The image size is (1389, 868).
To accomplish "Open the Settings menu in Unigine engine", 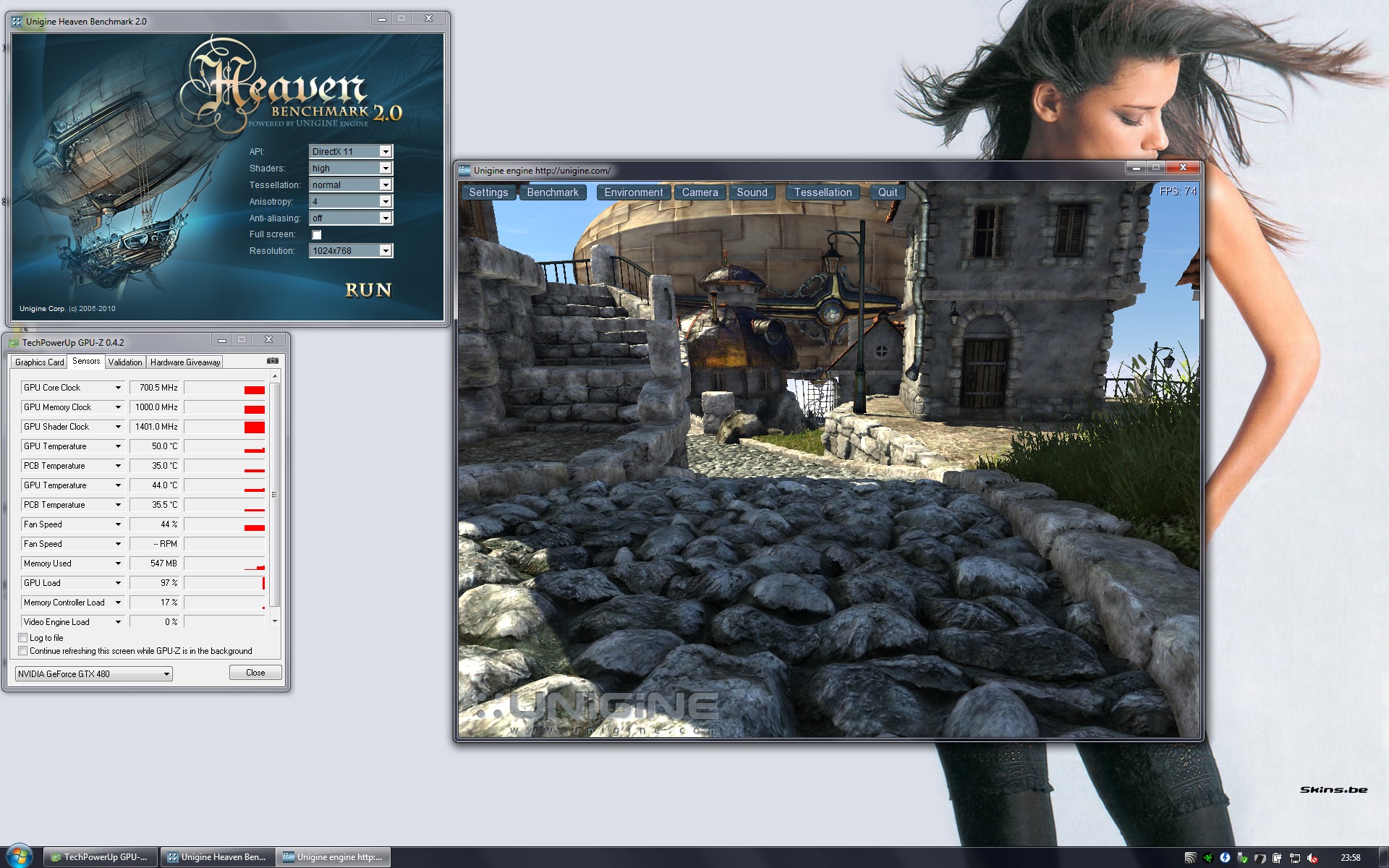I will pyautogui.click(x=488, y=192).
